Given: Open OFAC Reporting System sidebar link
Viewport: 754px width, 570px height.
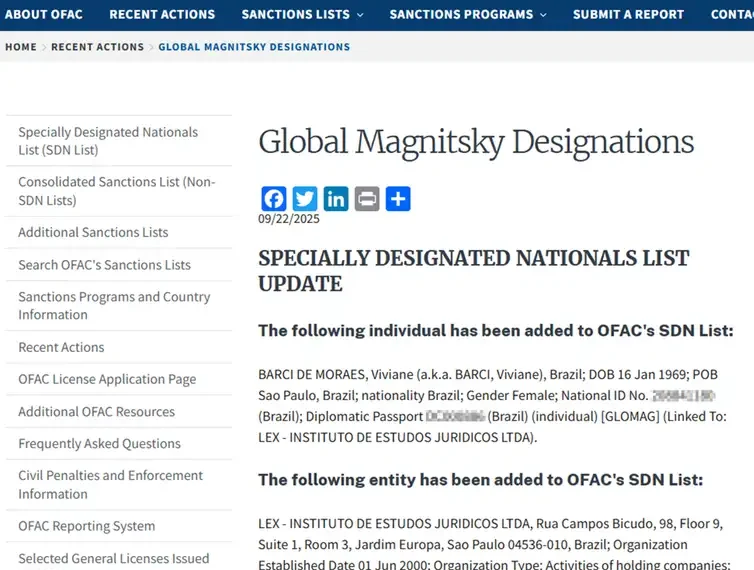Looking at the screenshot, I should pyautogui.click(x=87, y=526).
